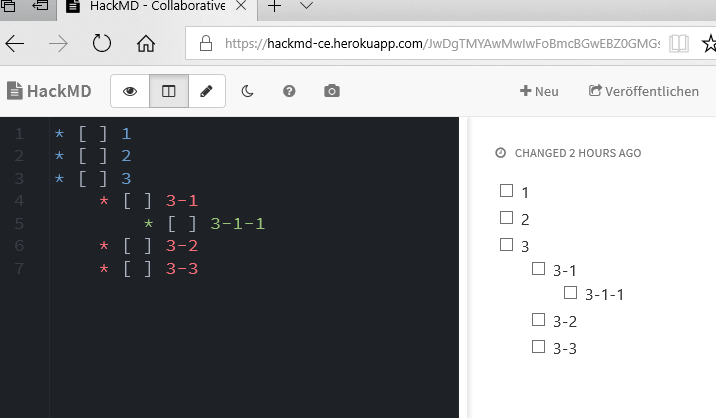The image size is (716, 418).
Task: Click the browser forward arrow
Action: click(x=58, y=44)
